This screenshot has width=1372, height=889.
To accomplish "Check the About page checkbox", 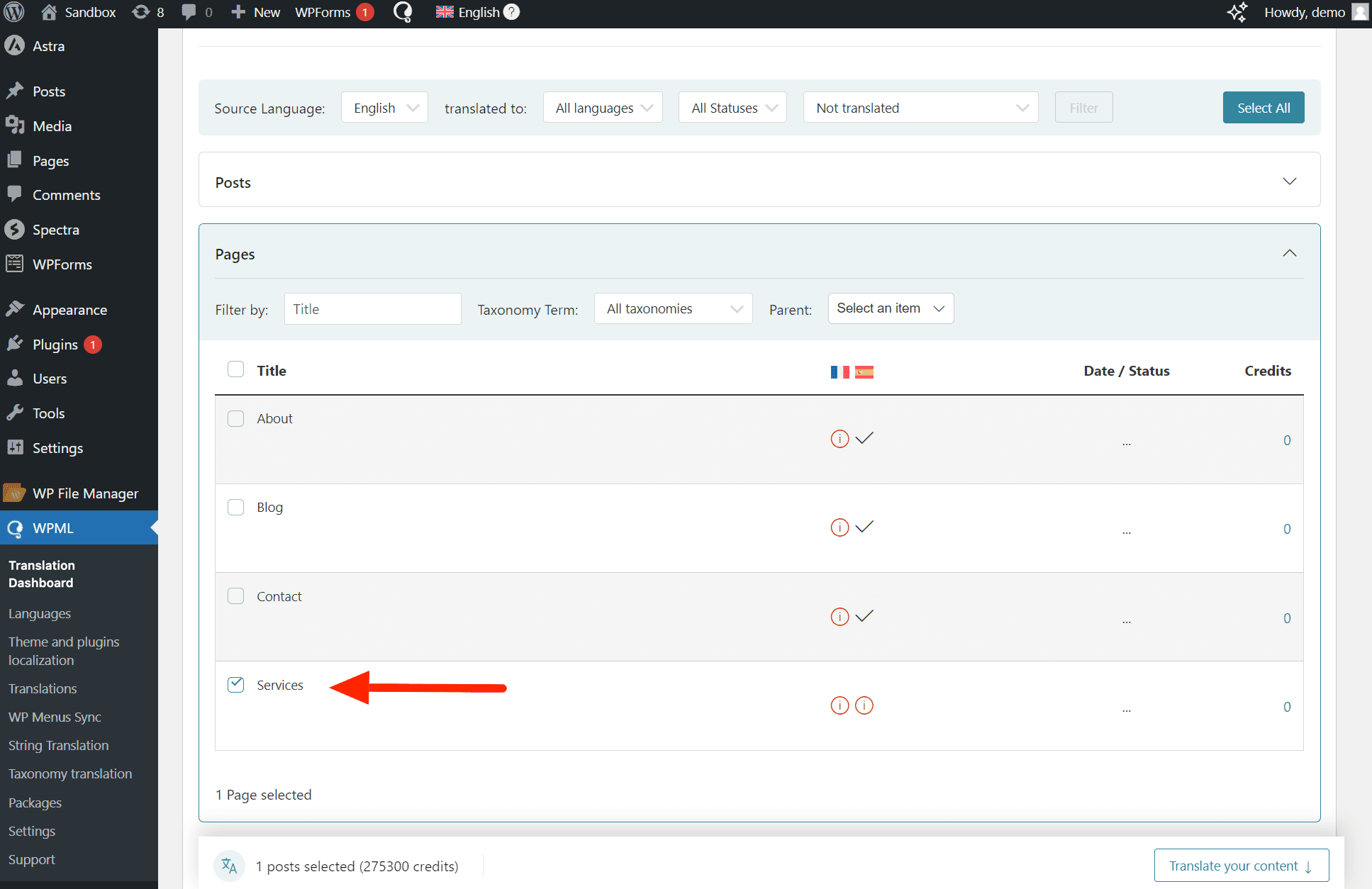I will point(236,418).
